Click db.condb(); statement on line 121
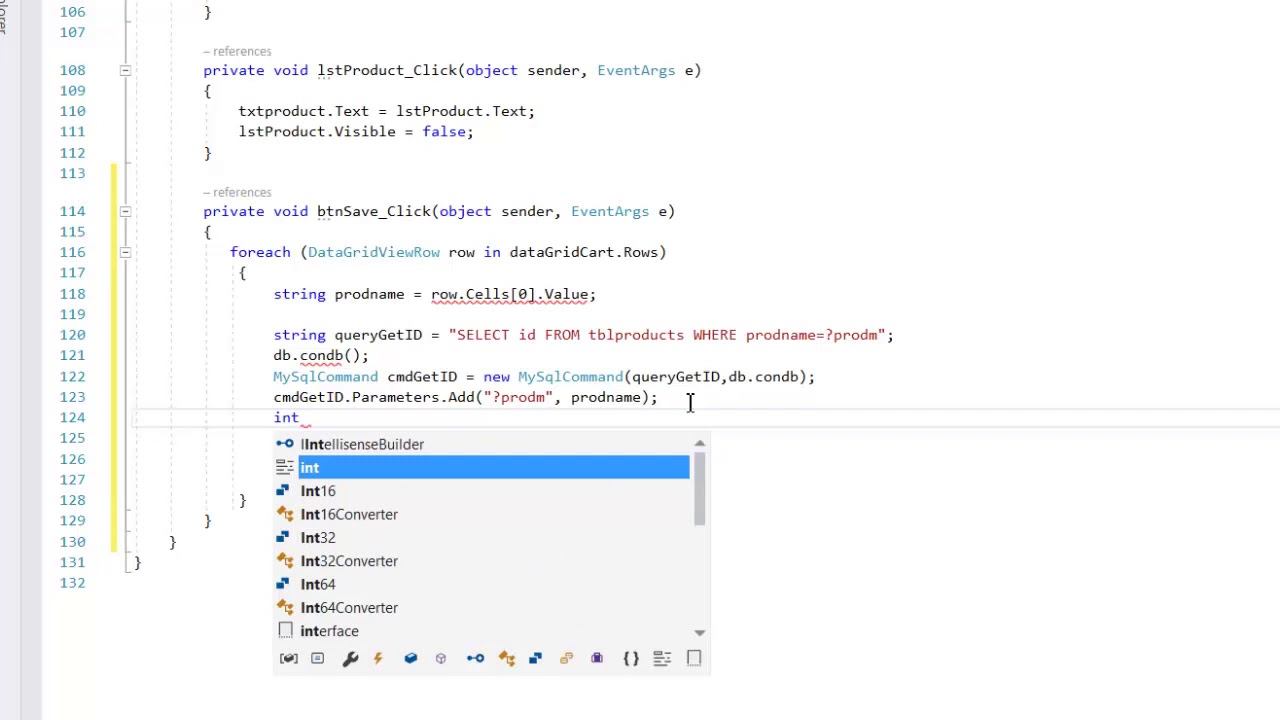This screenshot has width=1280, height=720. point(321,355)
